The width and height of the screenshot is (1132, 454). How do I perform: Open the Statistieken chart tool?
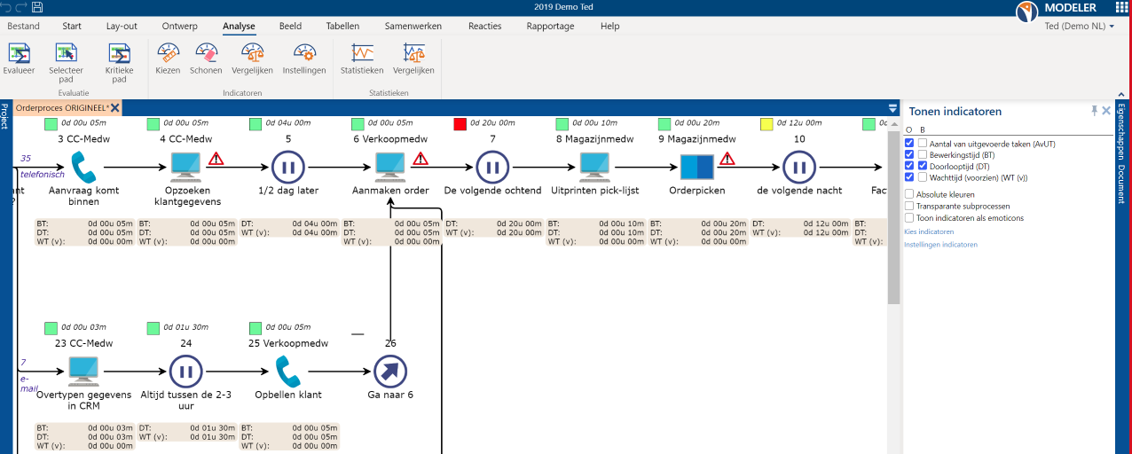(x=361, y=53)
